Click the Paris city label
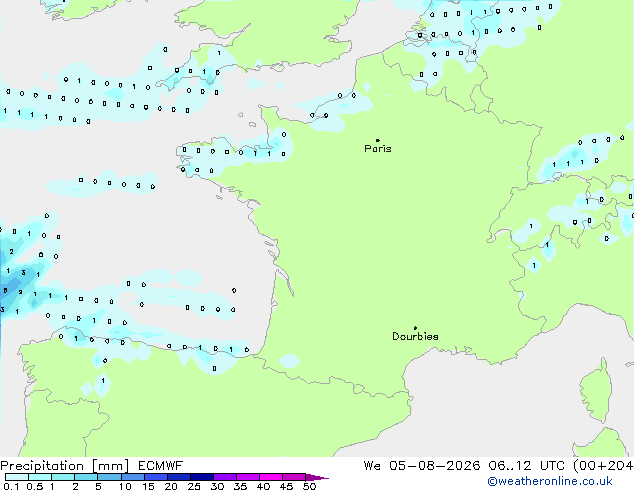Viewport: 634px width, 490px height. coord(378,149)
